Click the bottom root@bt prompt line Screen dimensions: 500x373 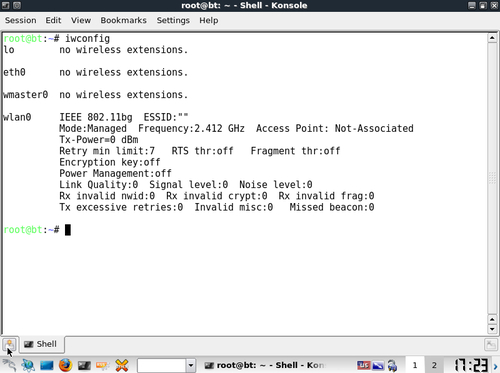pyautogui.click(x=37, y=230)
